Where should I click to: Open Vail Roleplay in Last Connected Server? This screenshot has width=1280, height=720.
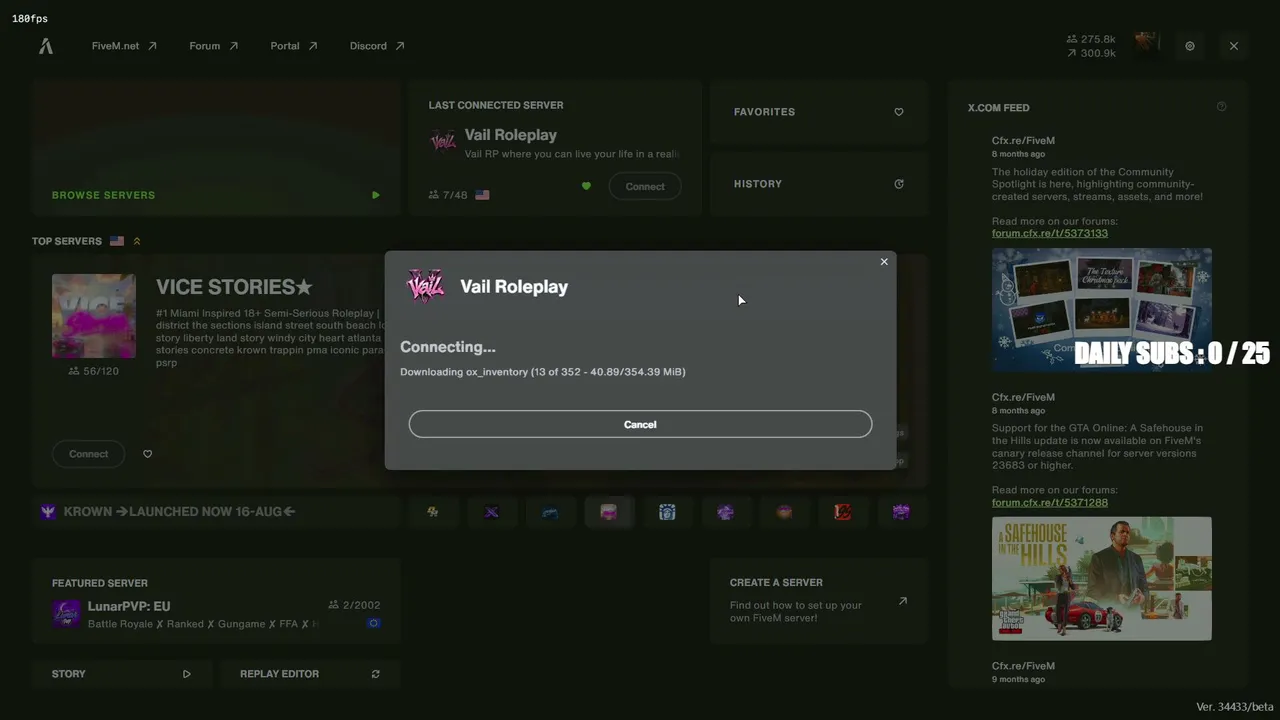pos(510,135)
